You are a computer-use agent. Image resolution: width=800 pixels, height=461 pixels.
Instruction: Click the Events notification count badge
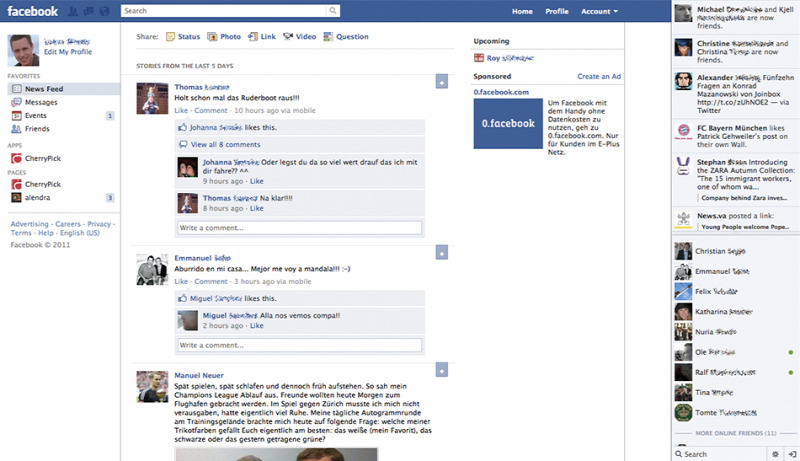pos(110,116)
